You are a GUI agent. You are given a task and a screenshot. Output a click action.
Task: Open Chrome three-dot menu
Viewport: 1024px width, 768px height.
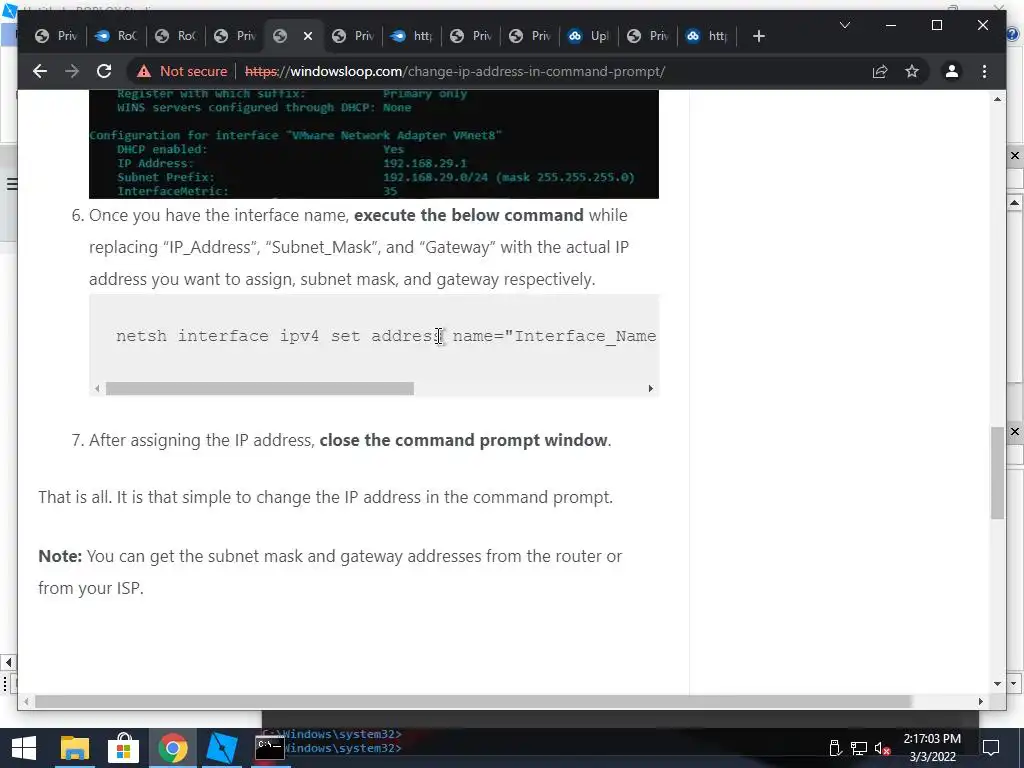(x=984, y=71)
